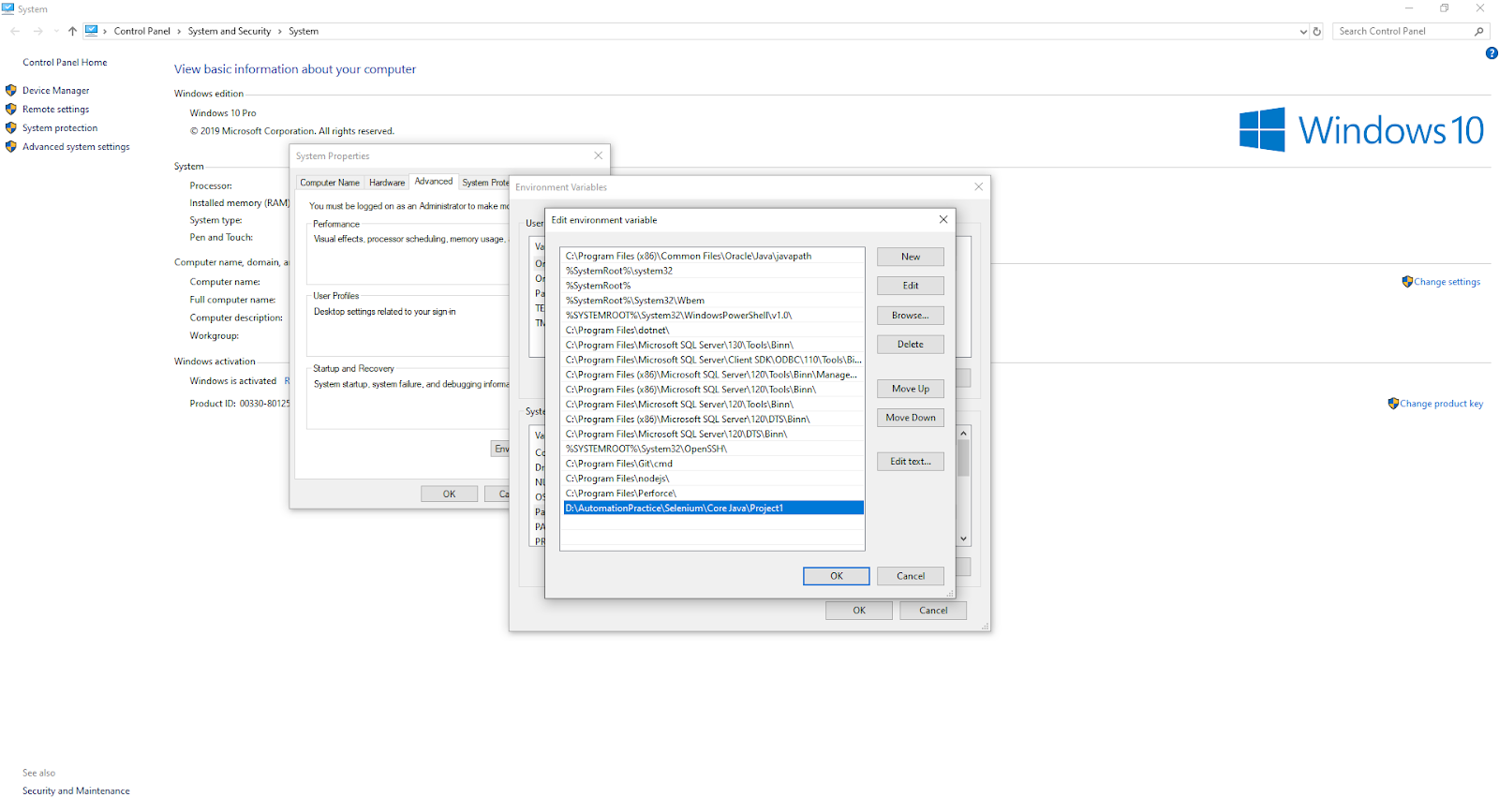Viewport: 1499px width, 812px height.
Task: Select the C:\Program Files\Perforce\ entry
Action: pyautogui.click(x=713, y=494)
